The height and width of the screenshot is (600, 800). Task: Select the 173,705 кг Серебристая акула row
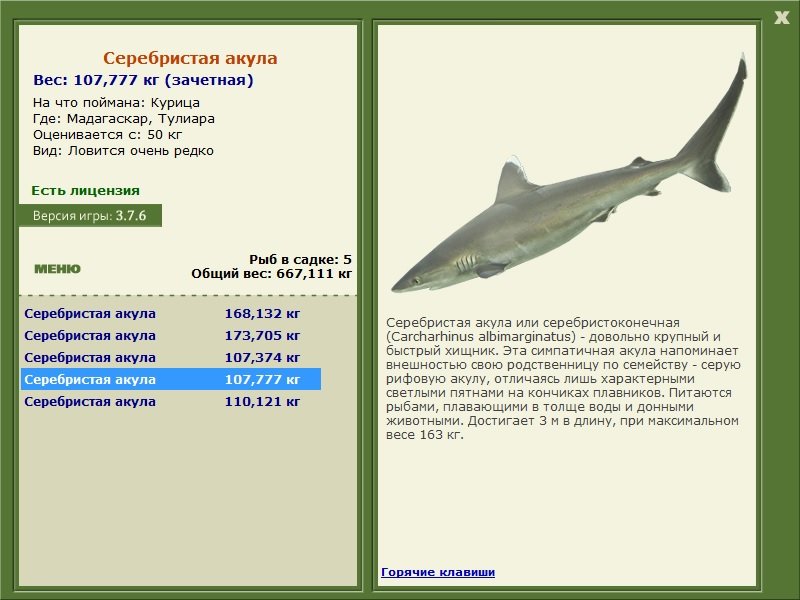tap(171, 335)
